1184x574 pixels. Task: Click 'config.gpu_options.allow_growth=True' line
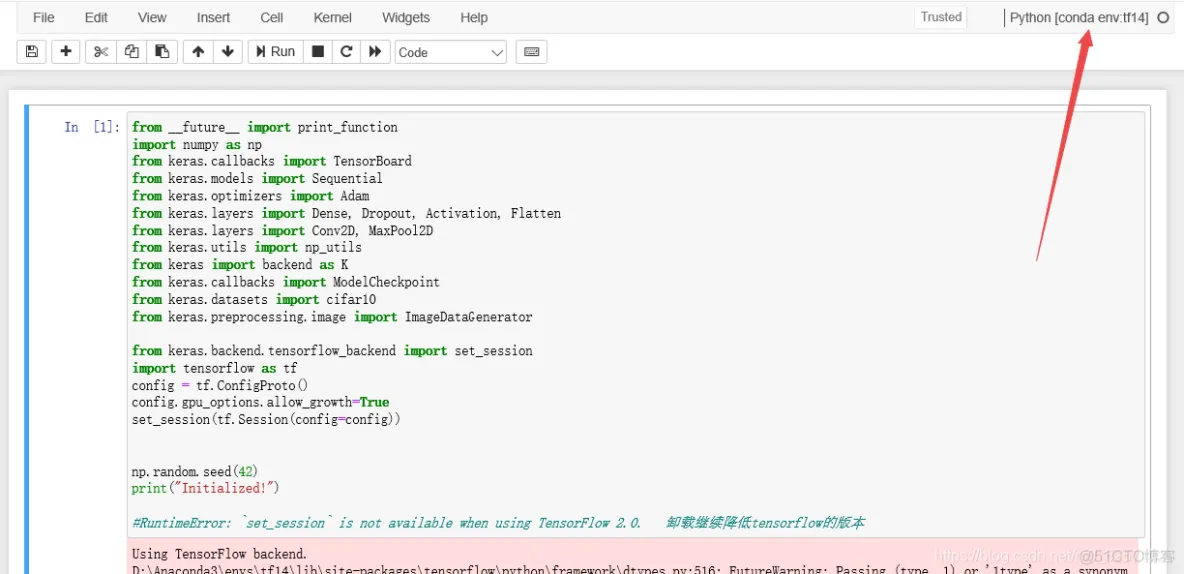tap(261, 403)
